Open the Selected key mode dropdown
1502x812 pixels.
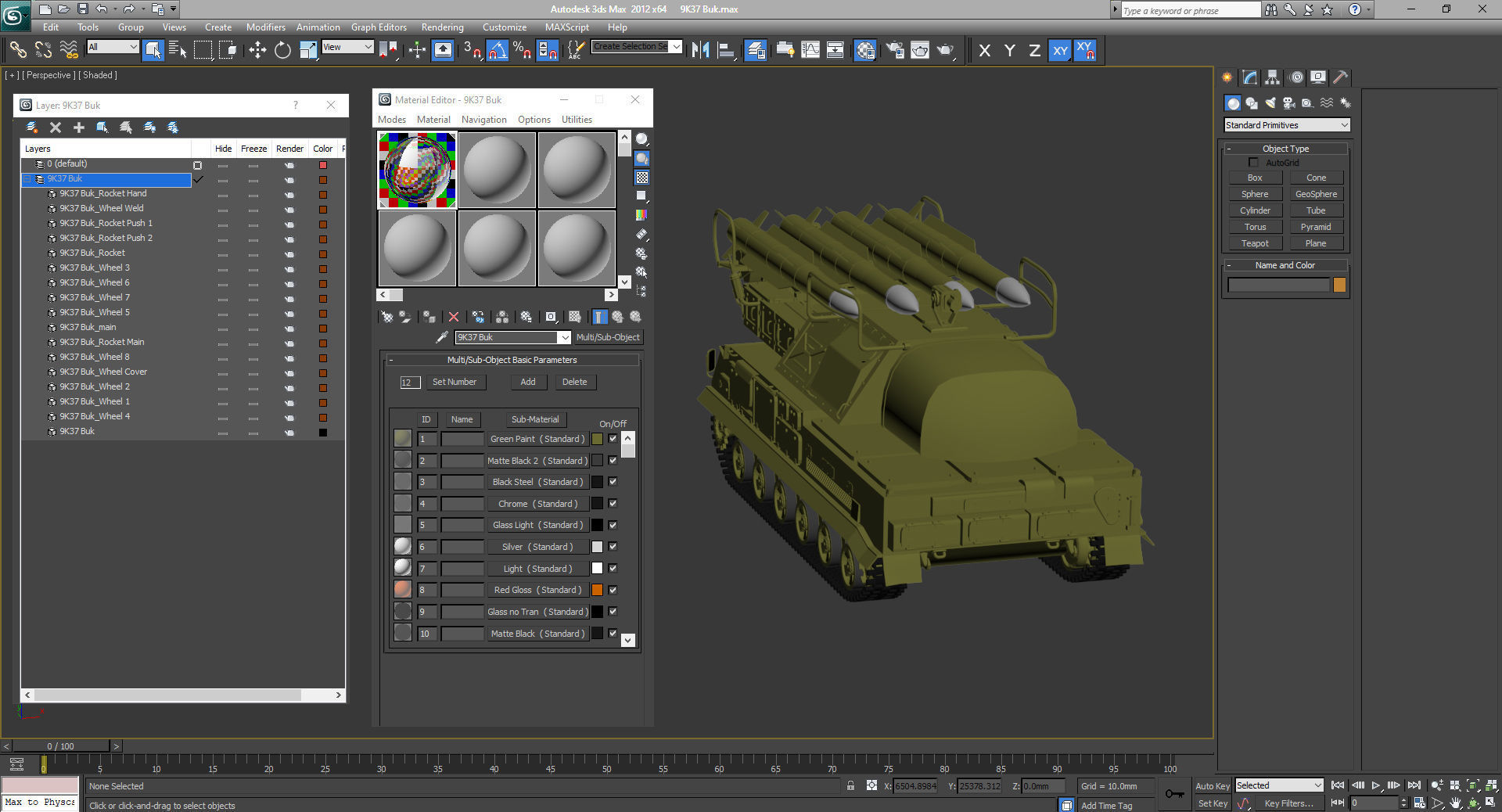coord(1279,785)
